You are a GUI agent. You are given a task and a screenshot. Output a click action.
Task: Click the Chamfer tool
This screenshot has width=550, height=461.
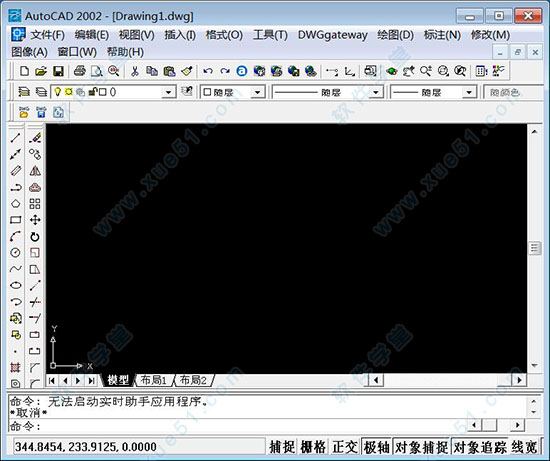(35, 367)
